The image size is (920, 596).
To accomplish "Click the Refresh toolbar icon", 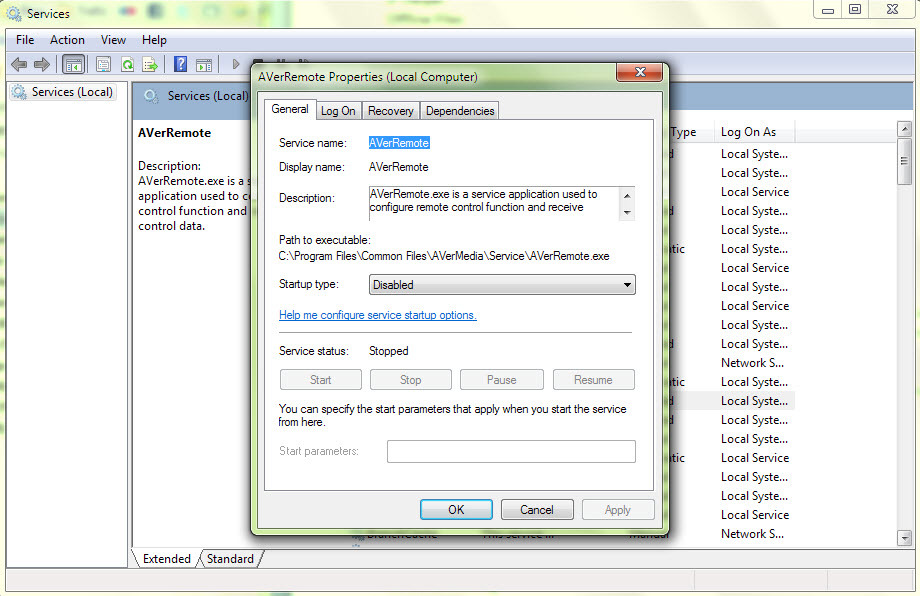I will [127, 65].
